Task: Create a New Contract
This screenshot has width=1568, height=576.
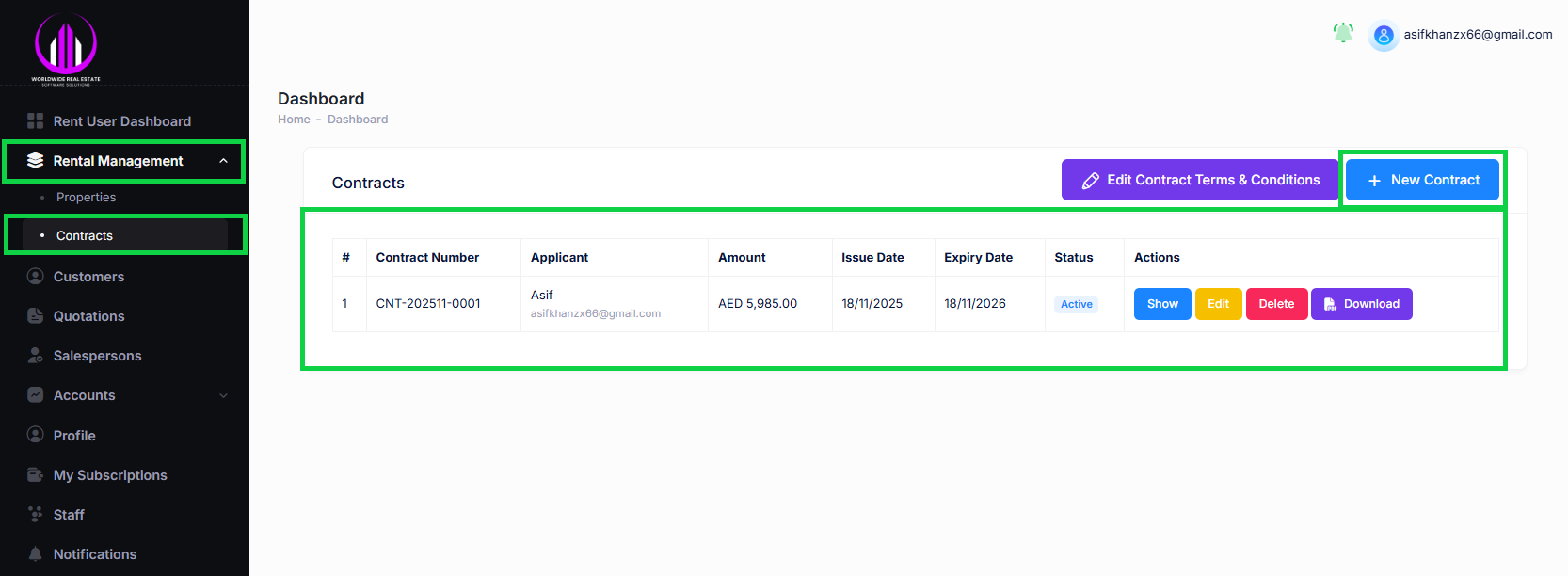Action: pos(1421,179)
